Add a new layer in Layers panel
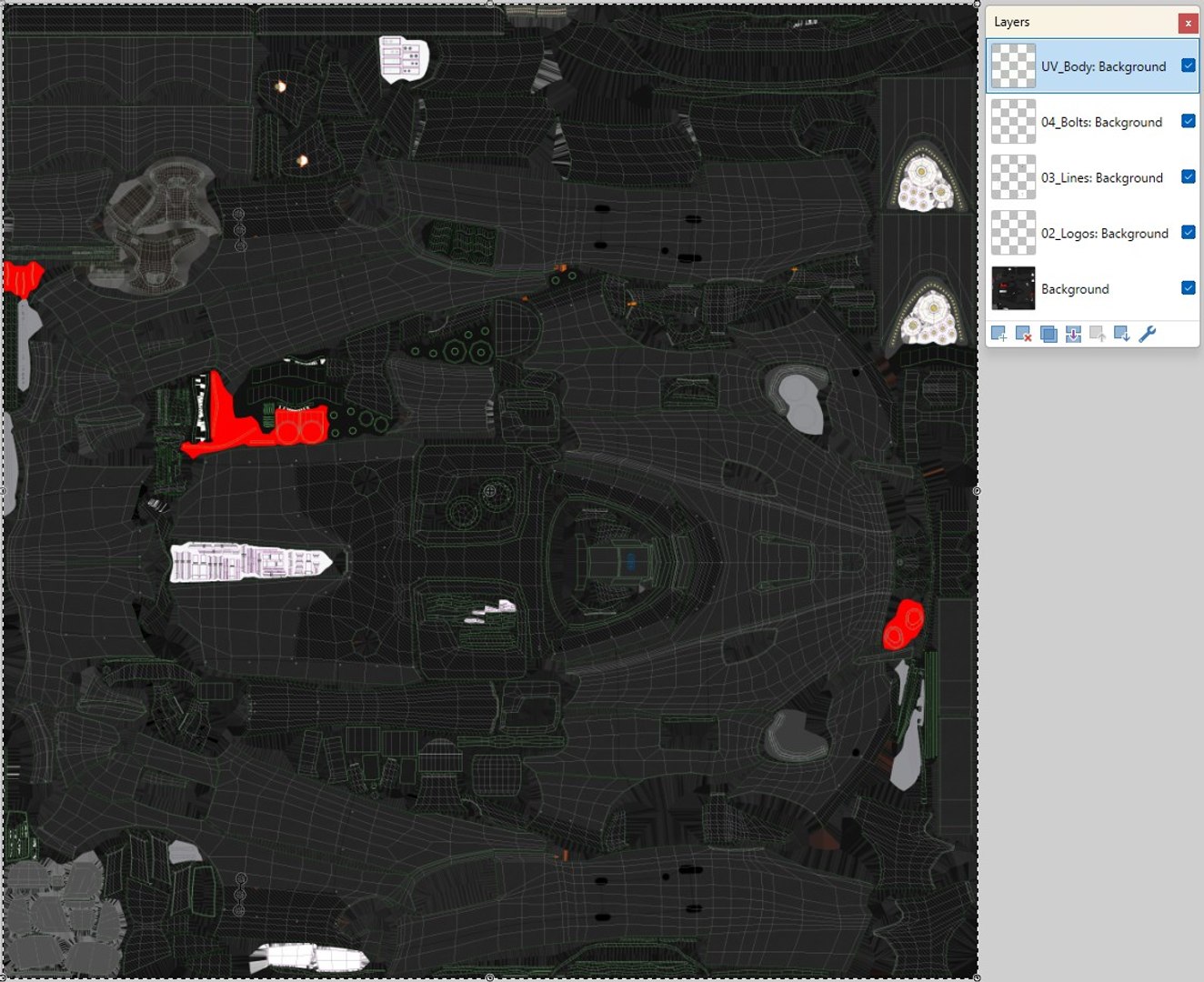The width and height of the screenshot is (1204, 982). [x=998, y=335]
